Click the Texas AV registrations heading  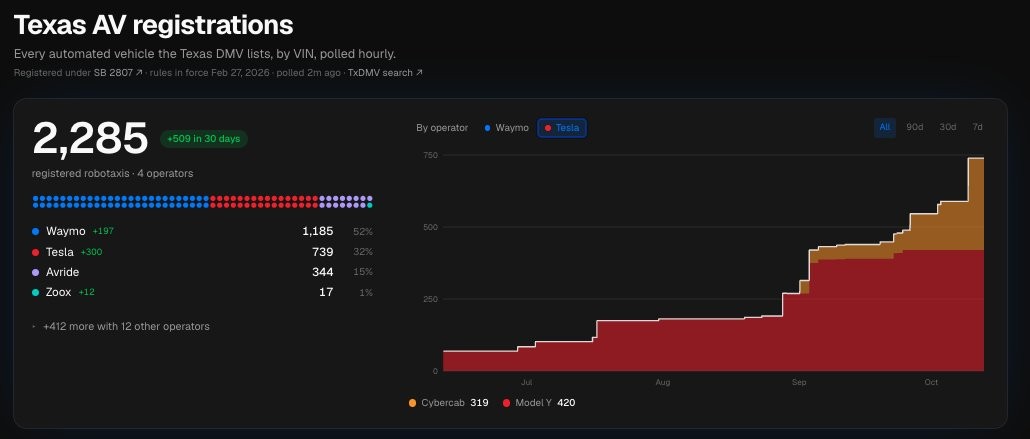click(153, 25)
